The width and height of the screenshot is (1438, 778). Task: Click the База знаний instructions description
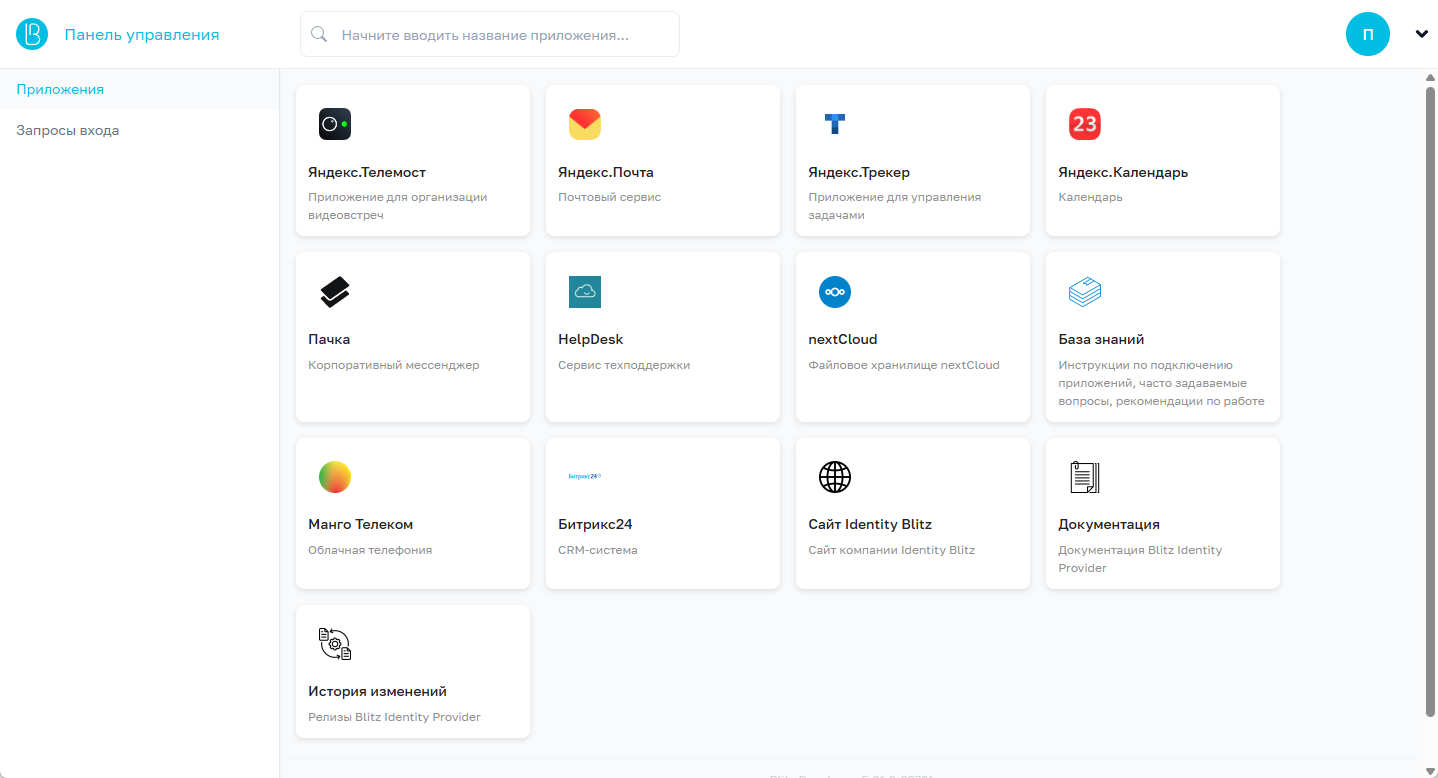pos(1162,384)
